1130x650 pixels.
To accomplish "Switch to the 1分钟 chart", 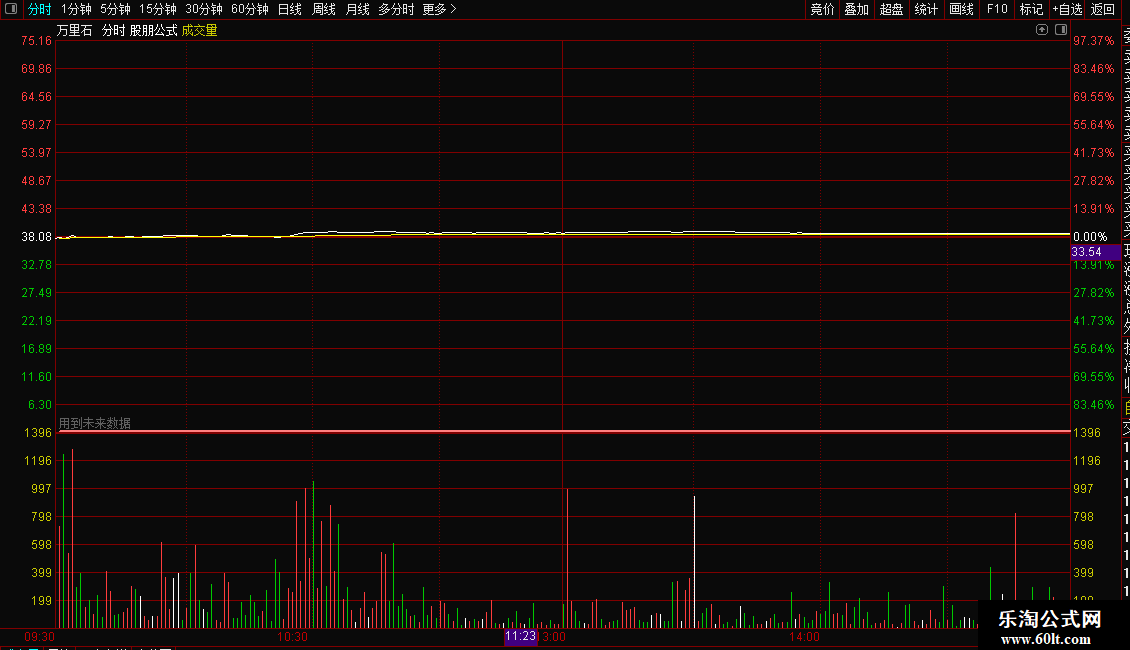I will click(76, 9).
